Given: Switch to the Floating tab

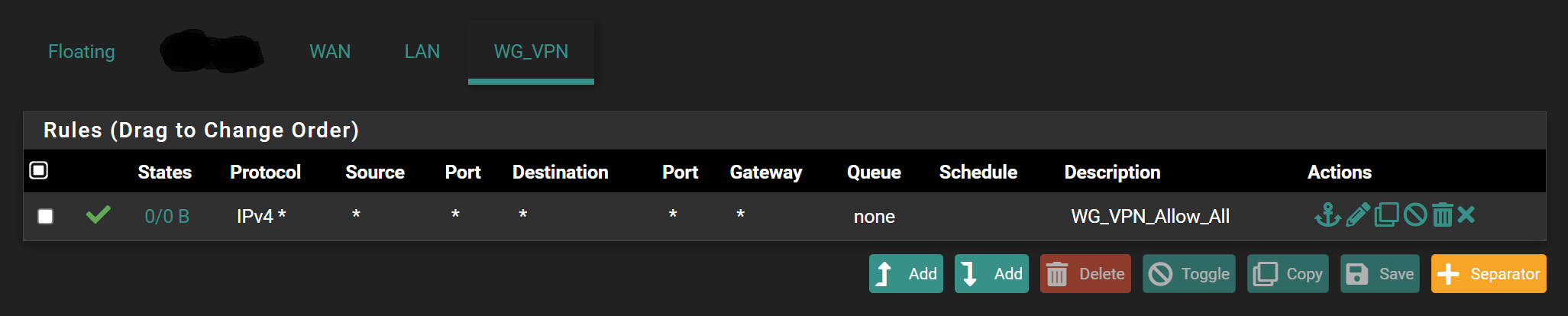Looking at the screenshot, I should 82,52.
